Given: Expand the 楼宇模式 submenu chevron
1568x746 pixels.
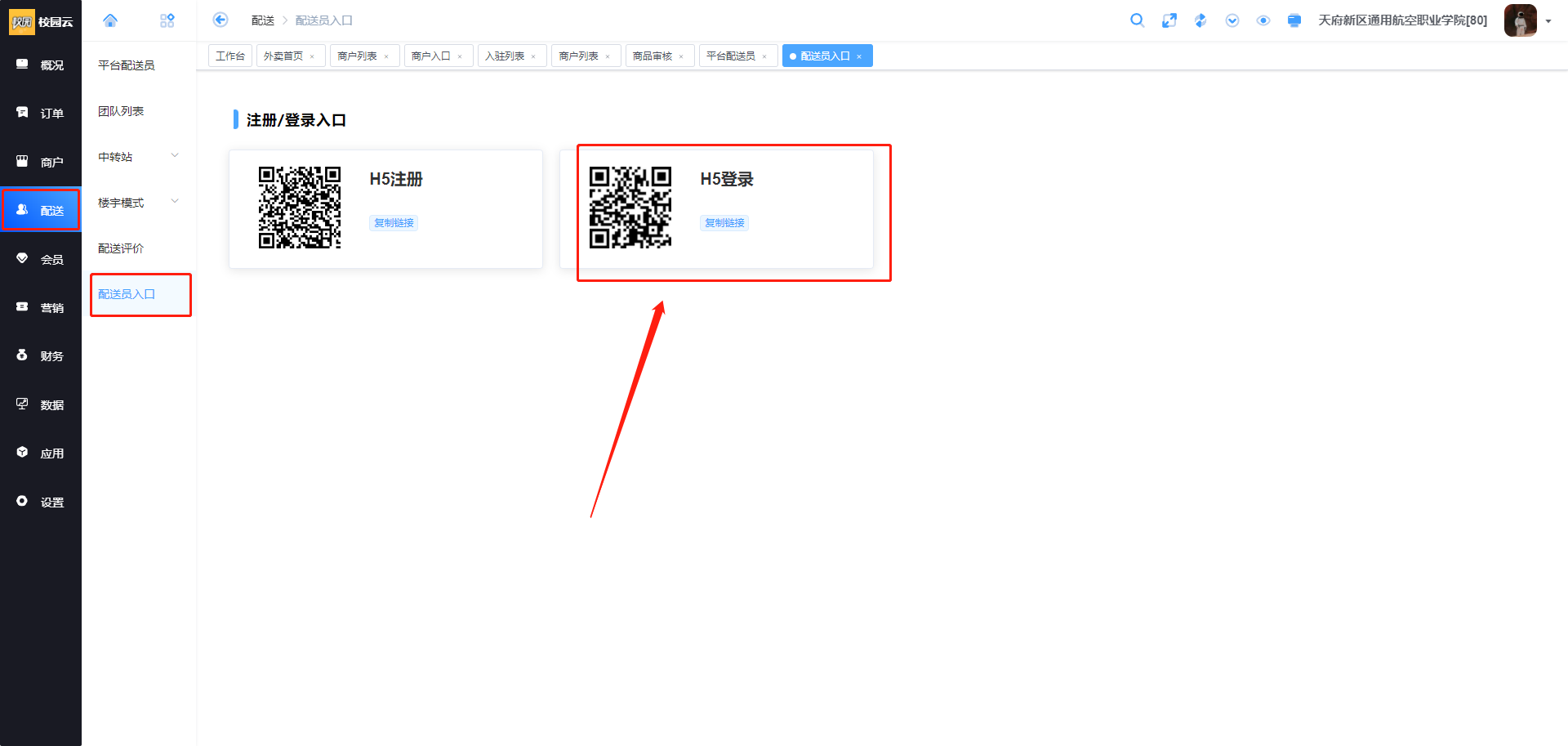Looking at the screenshot, I should tap(175, 202).
